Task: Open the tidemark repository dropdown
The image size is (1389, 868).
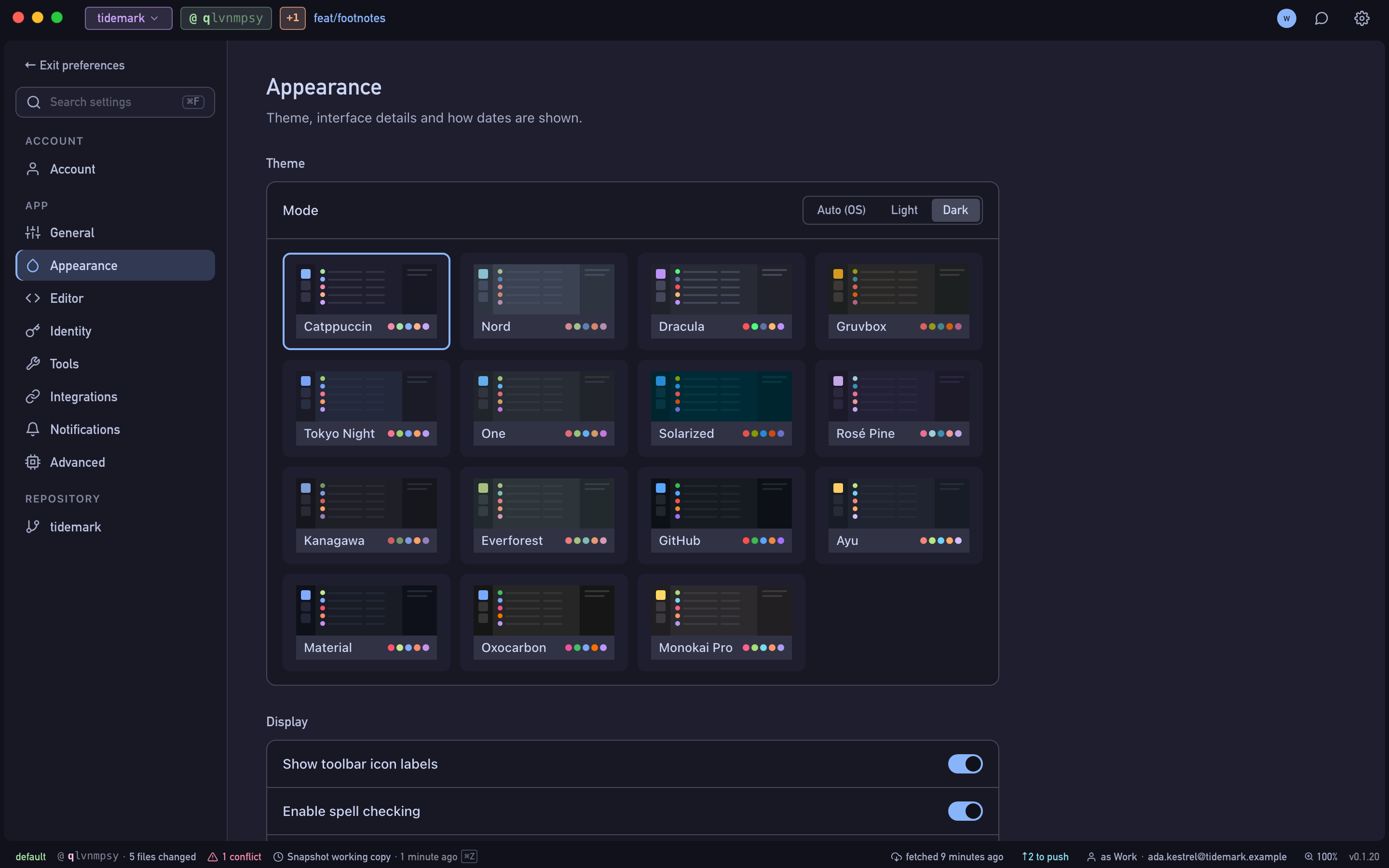Action: tap(128, 18)
